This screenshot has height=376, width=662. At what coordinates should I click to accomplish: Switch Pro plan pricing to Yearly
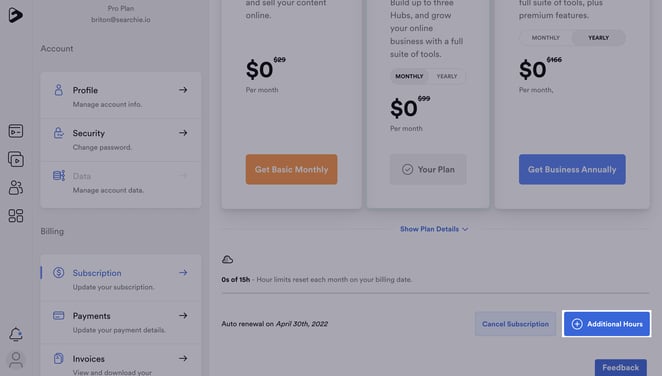(447, 76)
